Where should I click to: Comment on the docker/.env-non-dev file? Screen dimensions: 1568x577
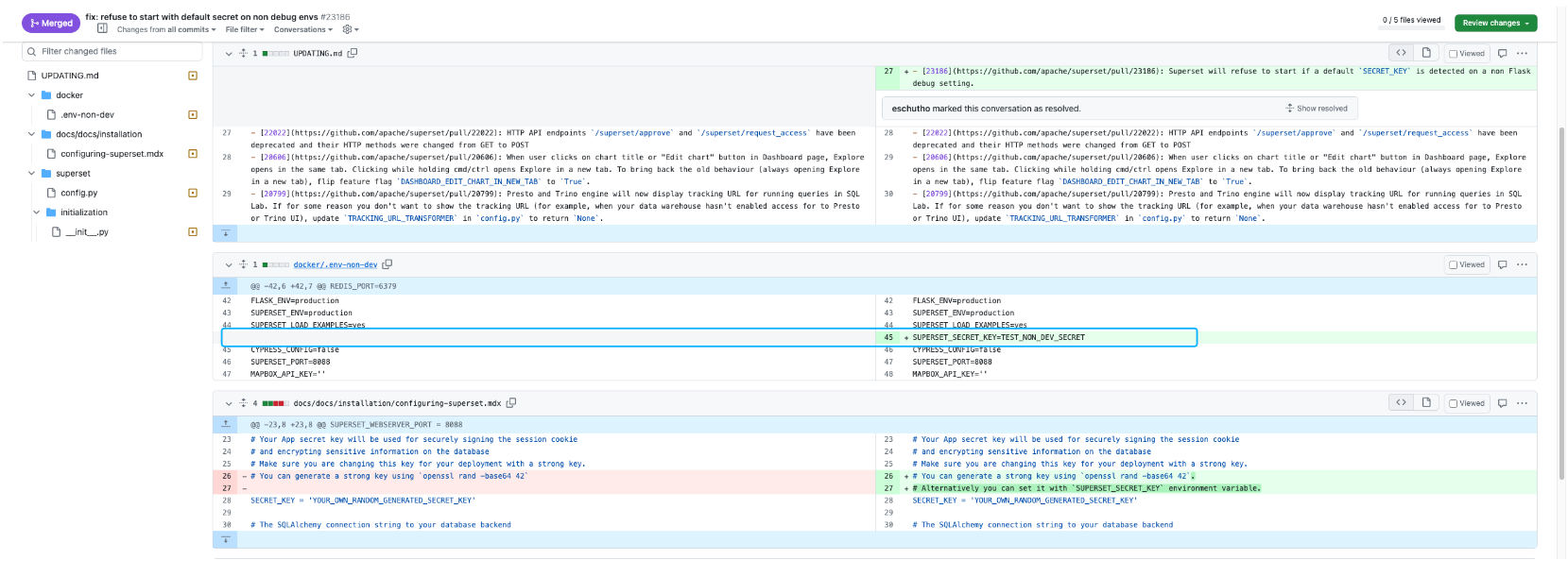click(x=1502, y=265)
